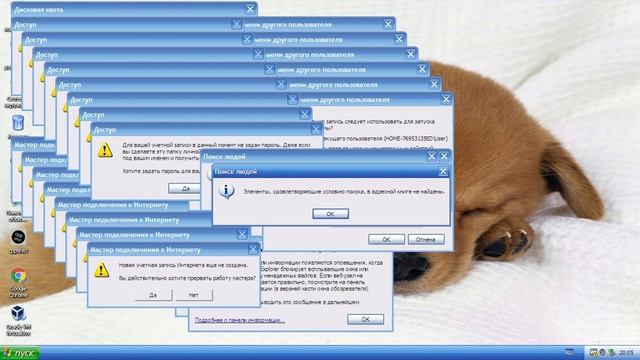640x360 pixels.
Task: Confirm OK in the Поиск людей message box
Action: [x=330, y=213]
